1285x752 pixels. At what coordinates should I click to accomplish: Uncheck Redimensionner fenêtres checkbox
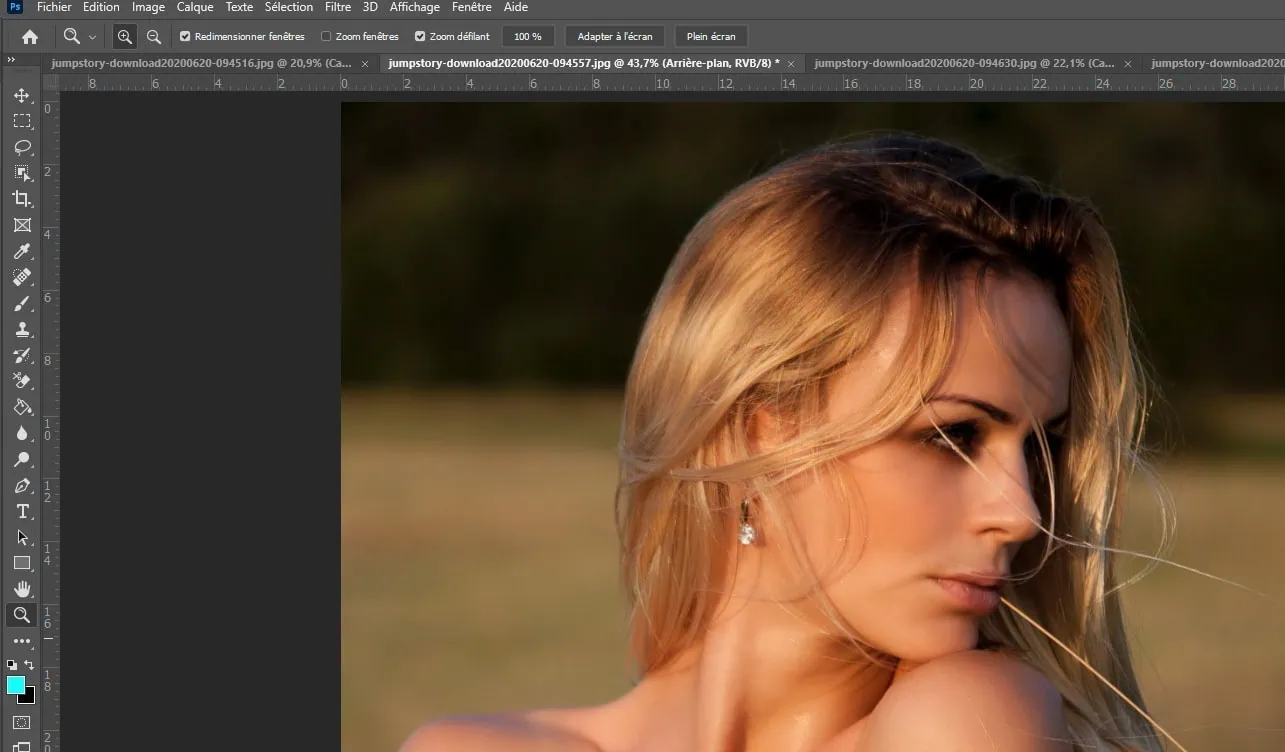(185, 37)
